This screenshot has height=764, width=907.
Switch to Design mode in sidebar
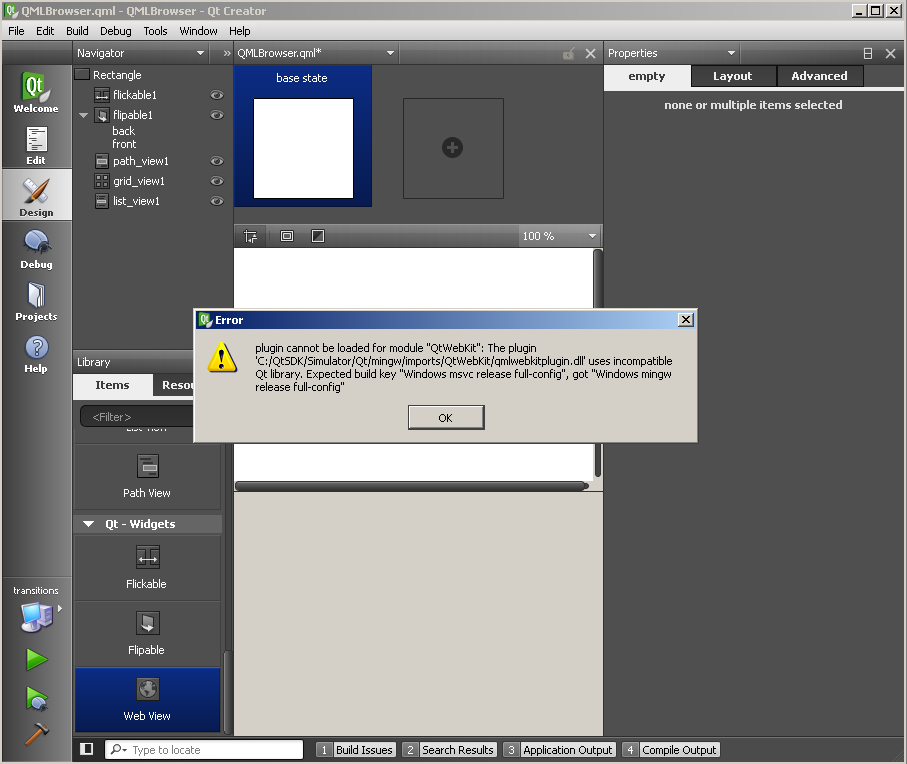pos(36,195)
